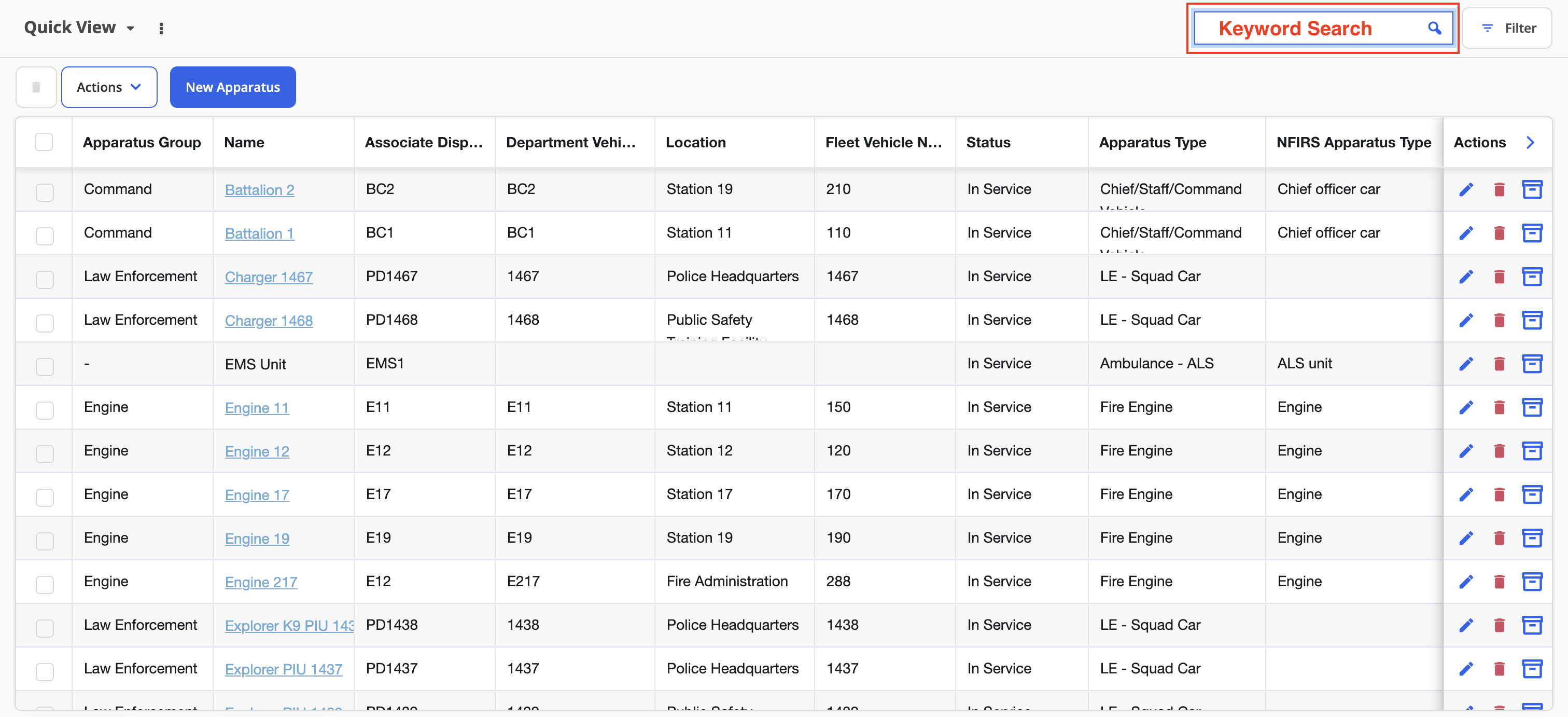Click the keyword search magnifier icon
The image size is (1568, 717).
tap(1435, 28)
